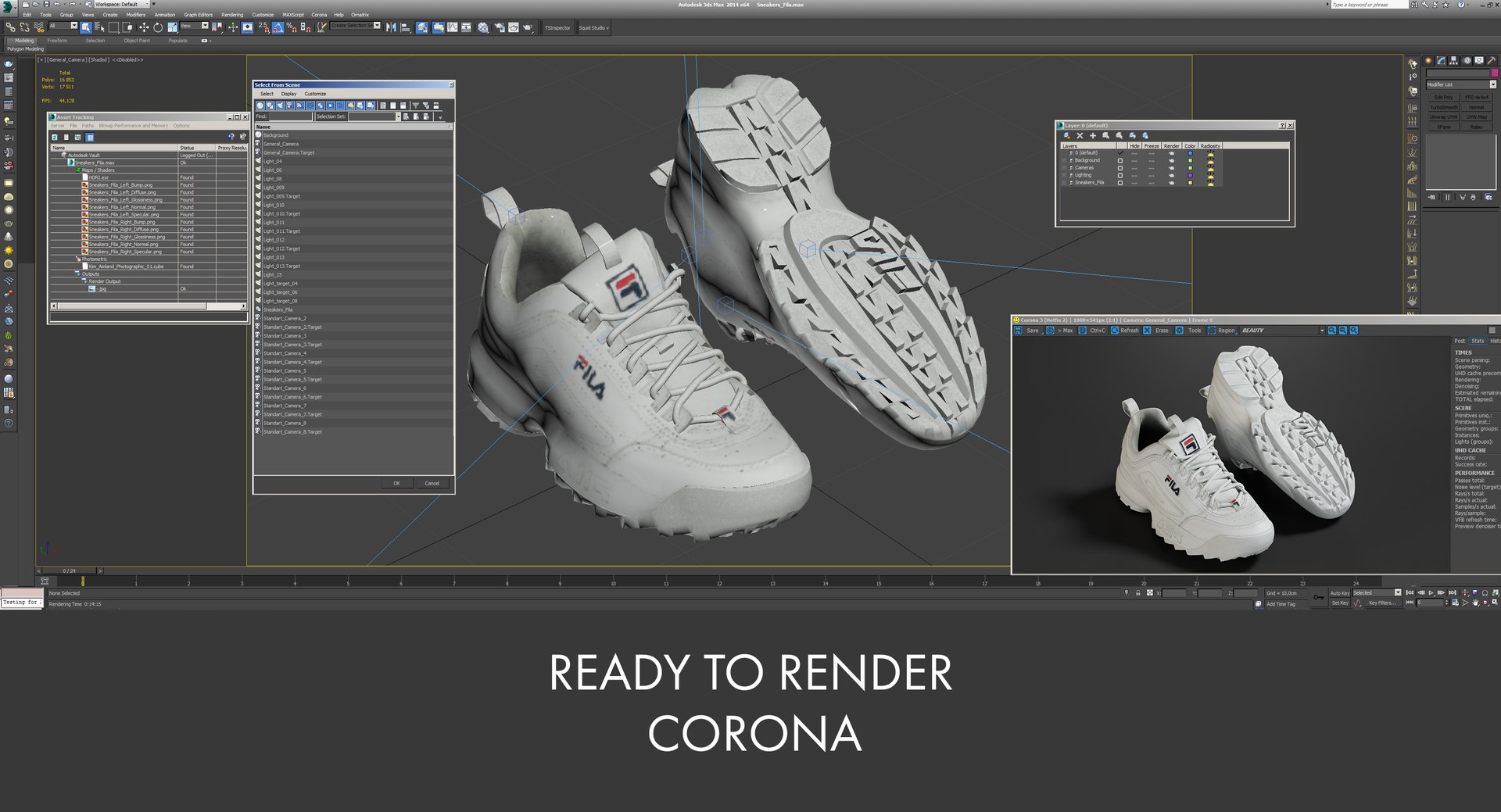This screenshot has height=812, width=1501.
Task: Open the Corona menu
Action: point(319,15)
